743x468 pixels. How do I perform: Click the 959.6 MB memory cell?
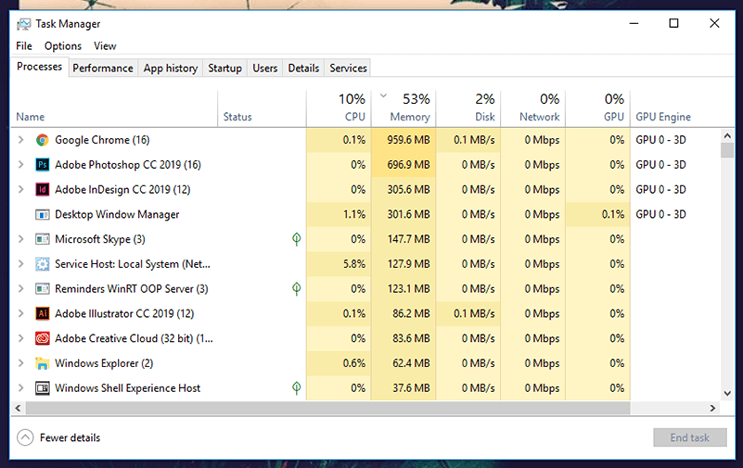[404, 140]
